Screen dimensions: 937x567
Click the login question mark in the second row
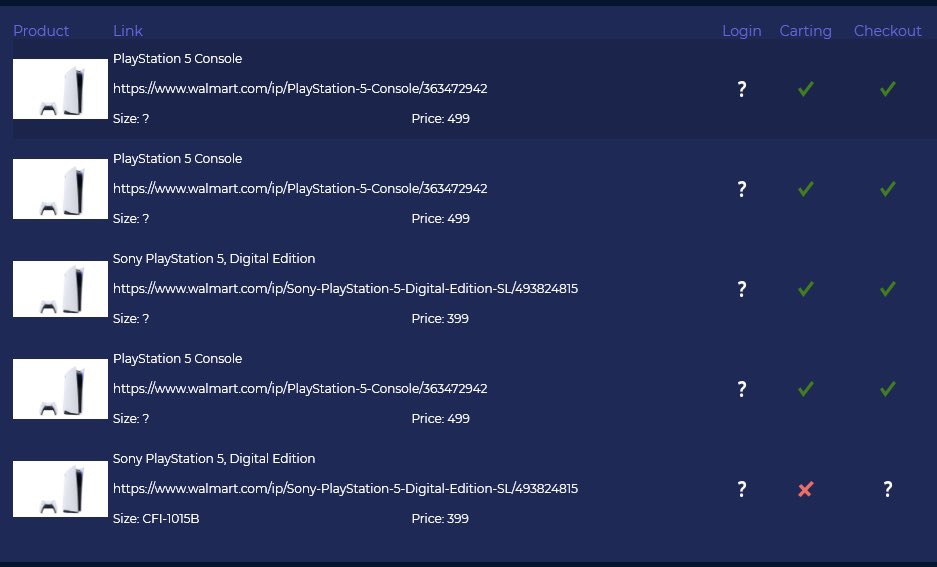742,189
